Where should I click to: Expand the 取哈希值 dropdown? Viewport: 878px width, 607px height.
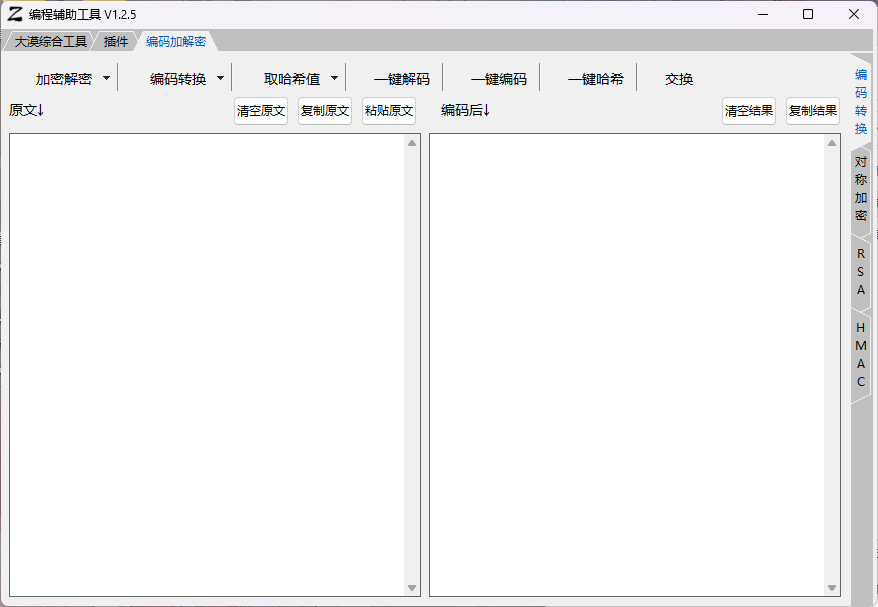300,79
